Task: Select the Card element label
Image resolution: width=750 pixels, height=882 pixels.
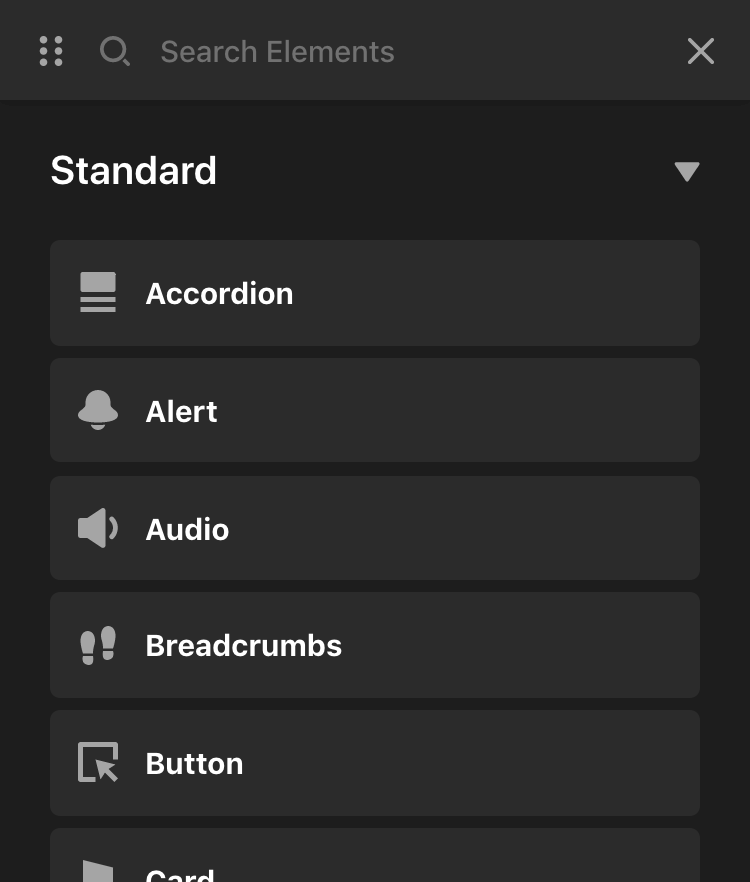Action: click(180, 873)
